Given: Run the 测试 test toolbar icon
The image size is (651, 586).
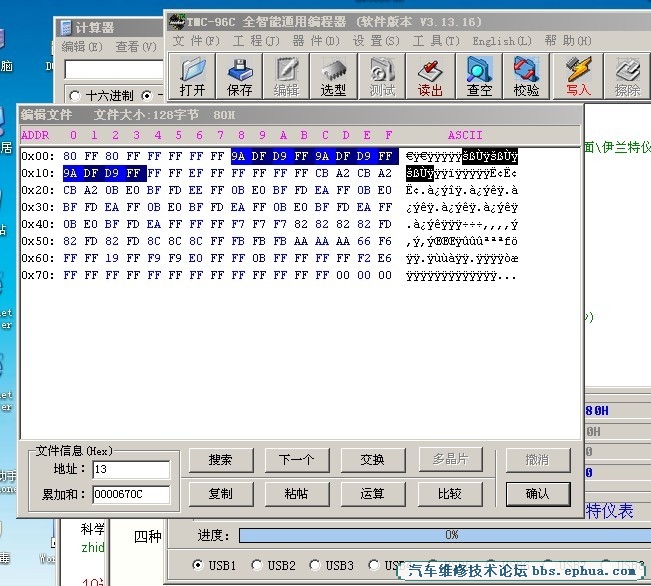Looking at the screenshot, I should [x=382, y=76].
